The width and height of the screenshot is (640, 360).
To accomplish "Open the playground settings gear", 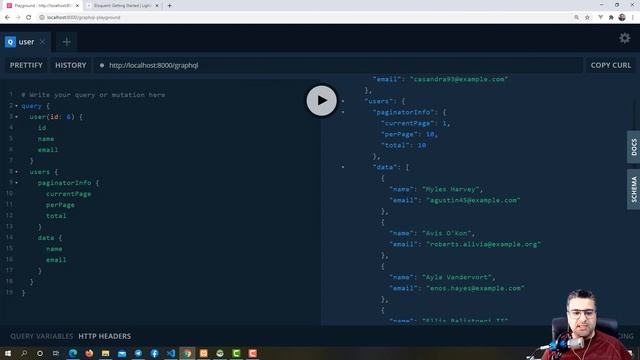I will (x=624, y=38).
